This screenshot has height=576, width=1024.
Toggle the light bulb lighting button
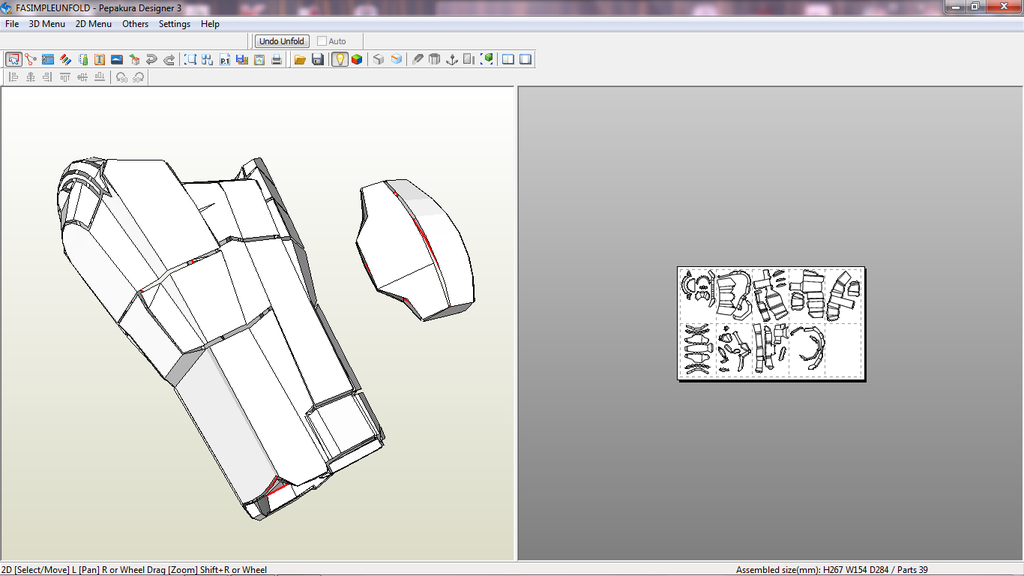340,60
